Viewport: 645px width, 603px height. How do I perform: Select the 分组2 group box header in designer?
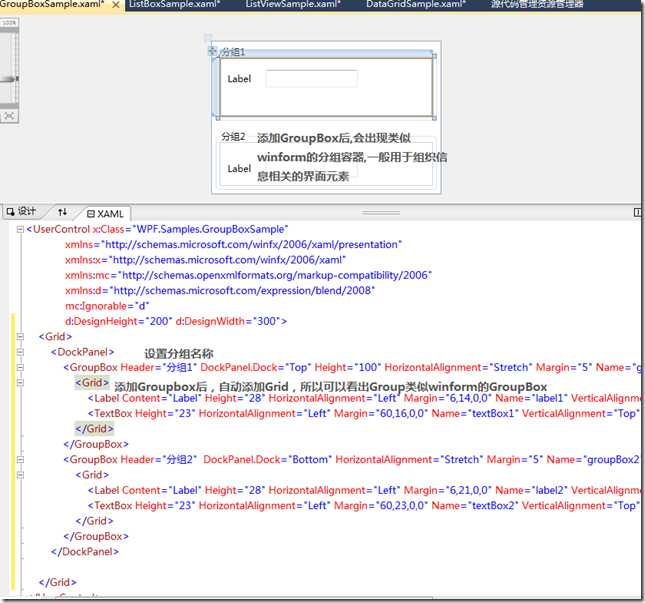233,137
